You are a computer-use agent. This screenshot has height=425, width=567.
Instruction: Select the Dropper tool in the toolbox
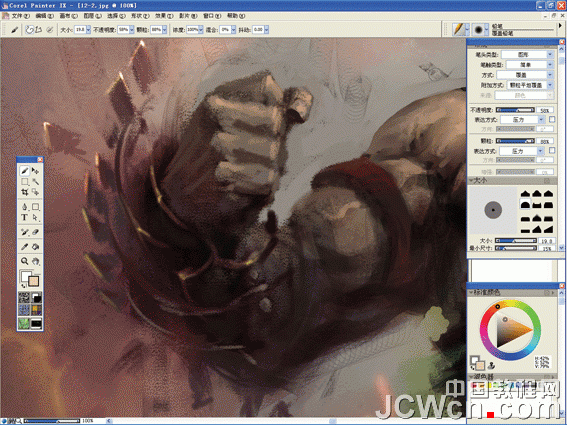25,247
